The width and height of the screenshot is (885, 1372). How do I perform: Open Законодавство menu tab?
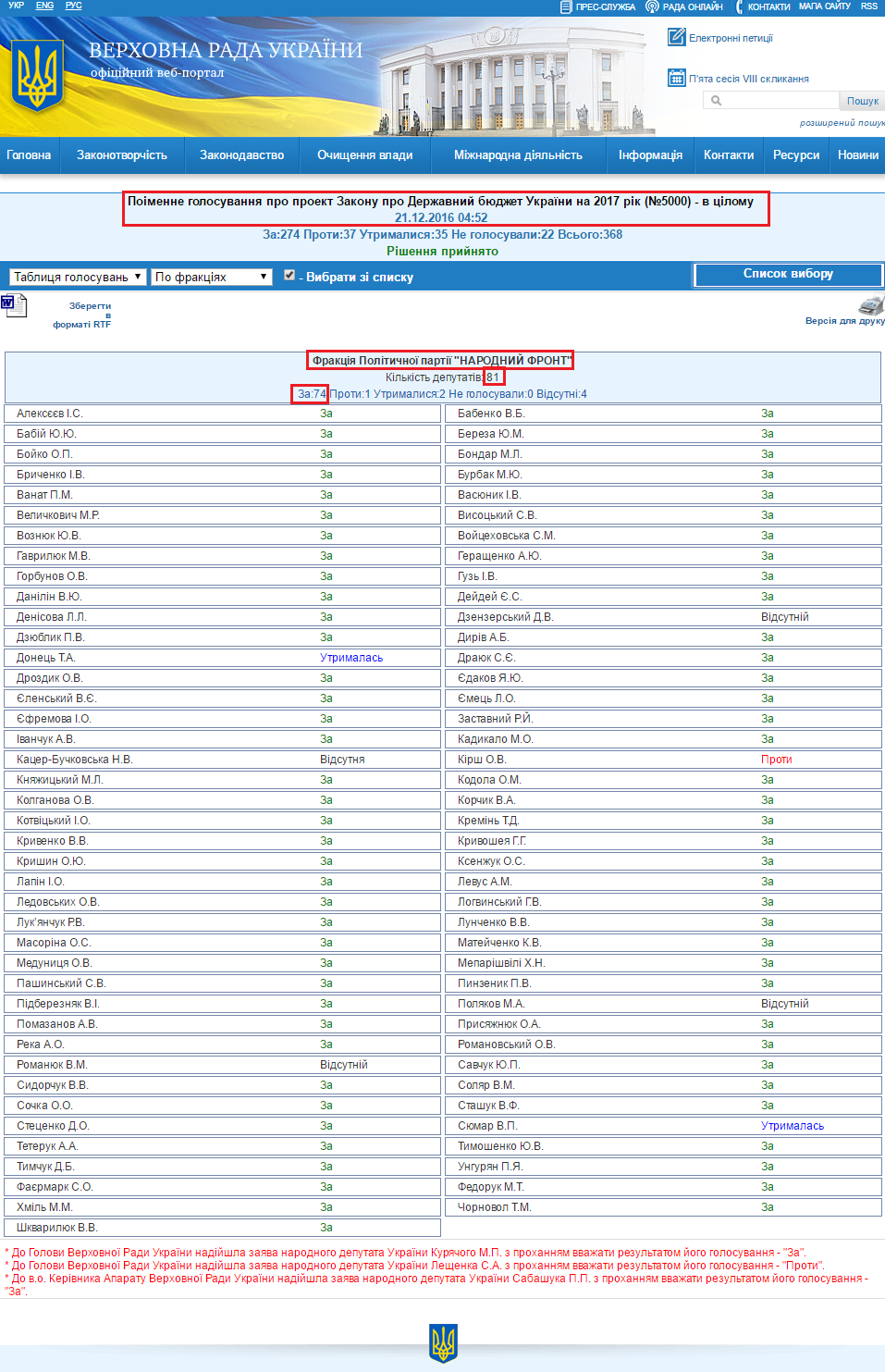242,155
